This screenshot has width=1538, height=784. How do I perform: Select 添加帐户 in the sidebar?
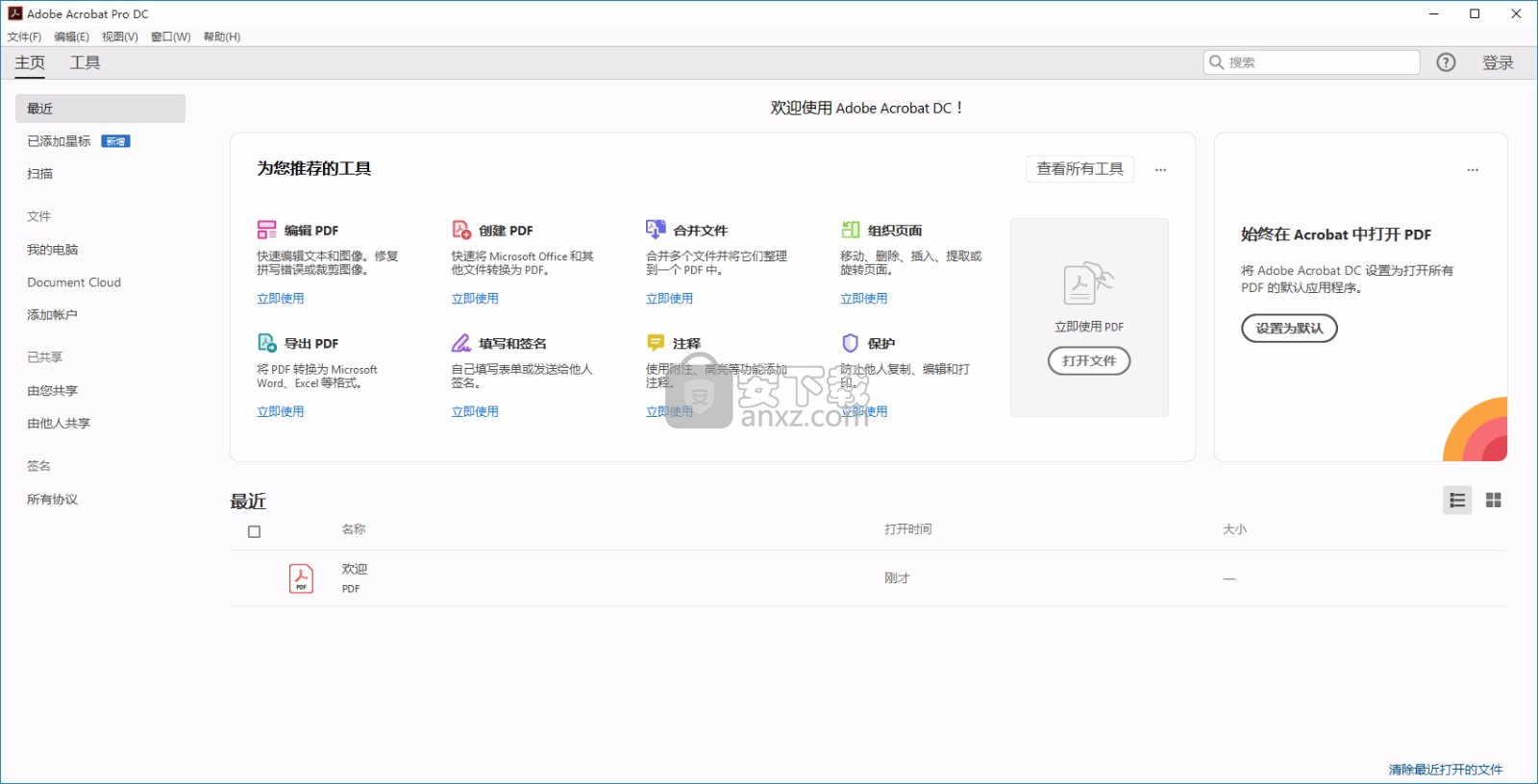(52, 315)
